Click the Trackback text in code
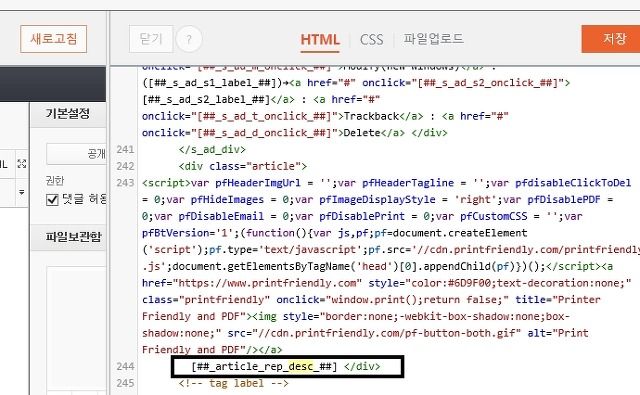The image size is (640, 395). tap(371, 116)
